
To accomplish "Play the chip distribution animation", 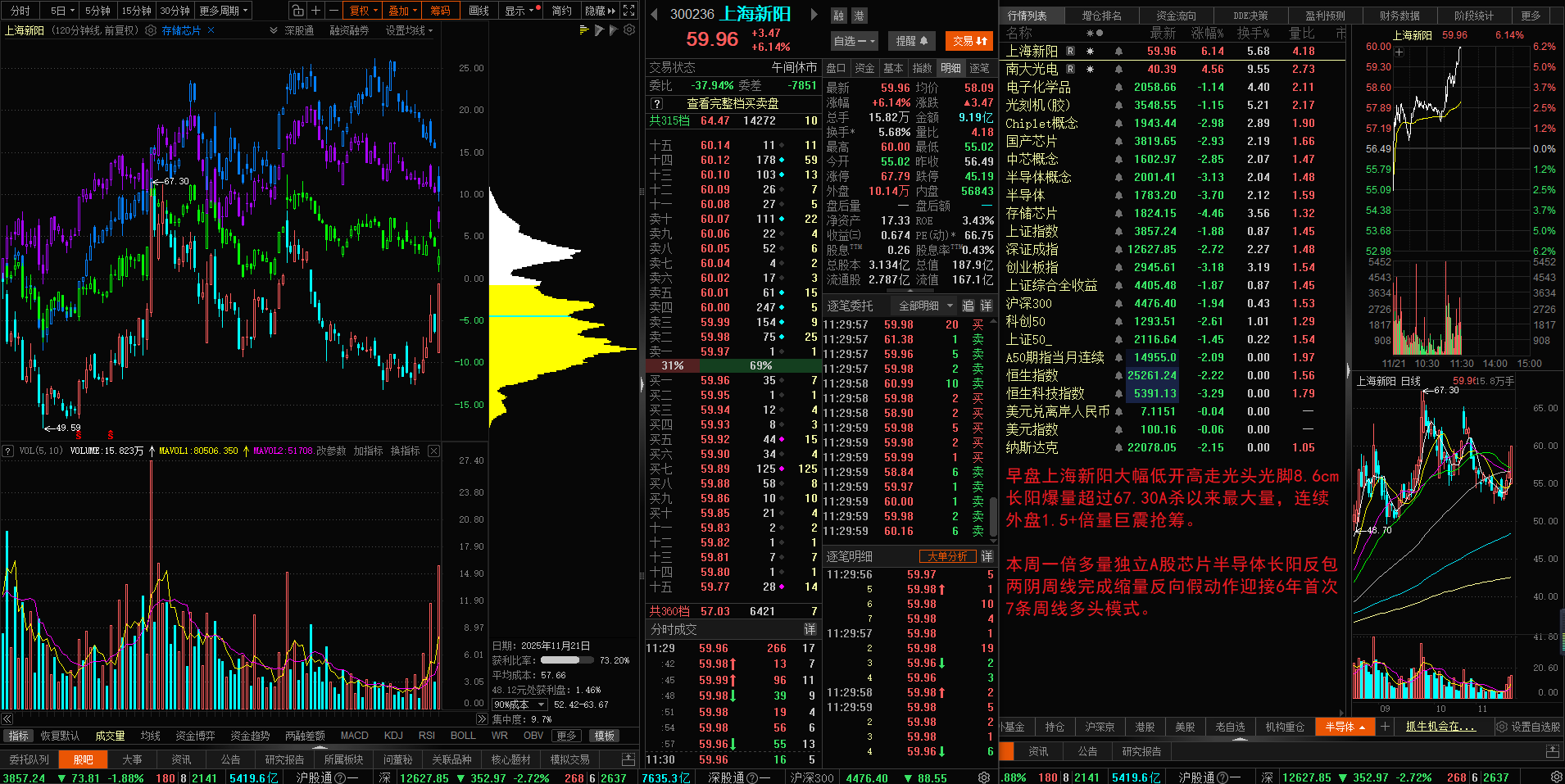I will [x=599, y=30].
